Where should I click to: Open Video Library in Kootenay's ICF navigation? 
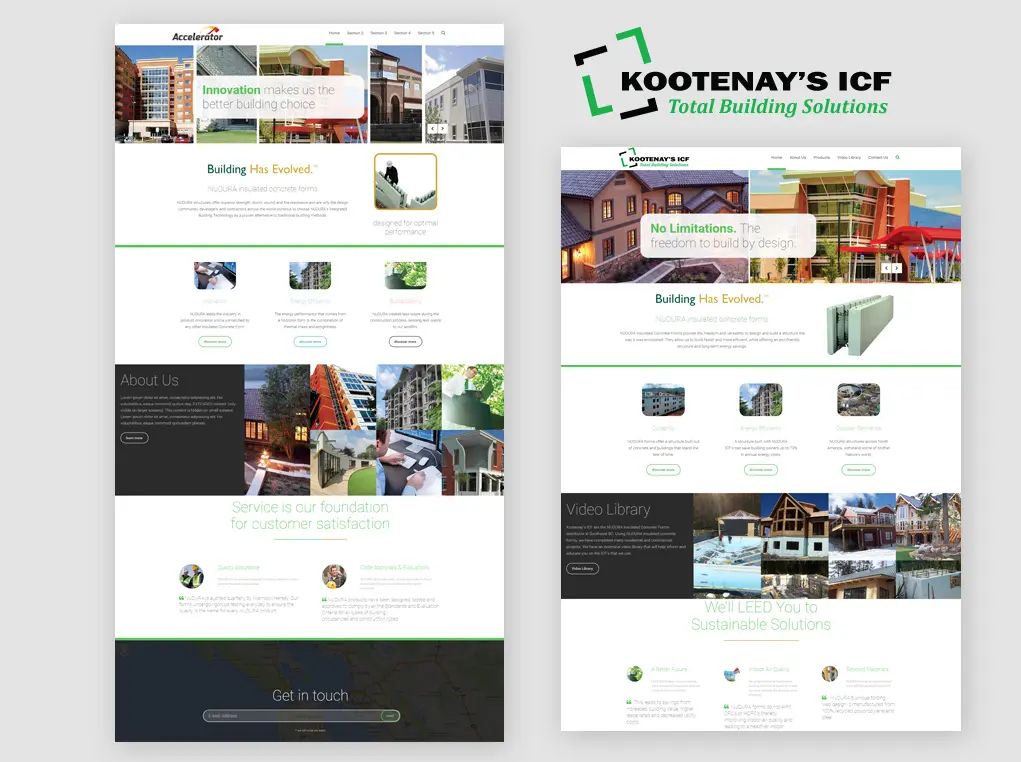(x=849, y=157)
